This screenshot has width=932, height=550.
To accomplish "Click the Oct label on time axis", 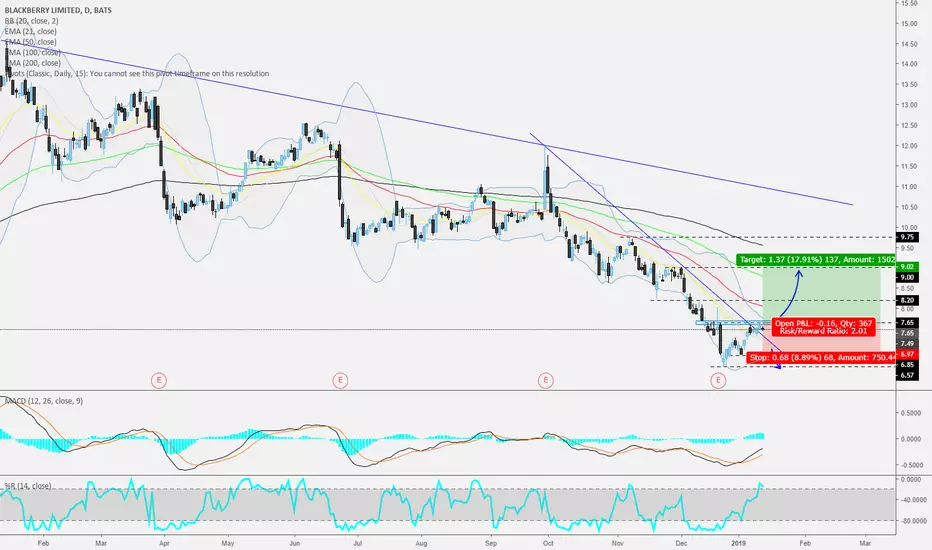I will (x=548, y=543).
